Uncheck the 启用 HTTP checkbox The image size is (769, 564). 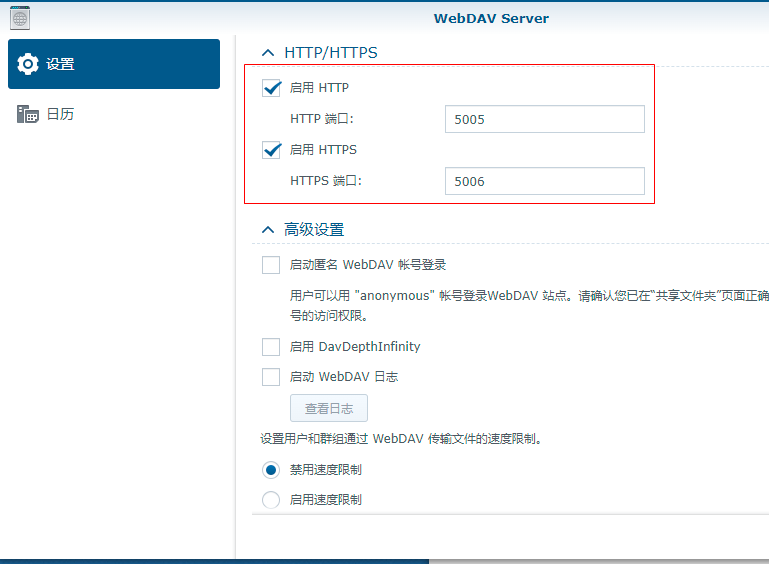click(x=271, y=88)
